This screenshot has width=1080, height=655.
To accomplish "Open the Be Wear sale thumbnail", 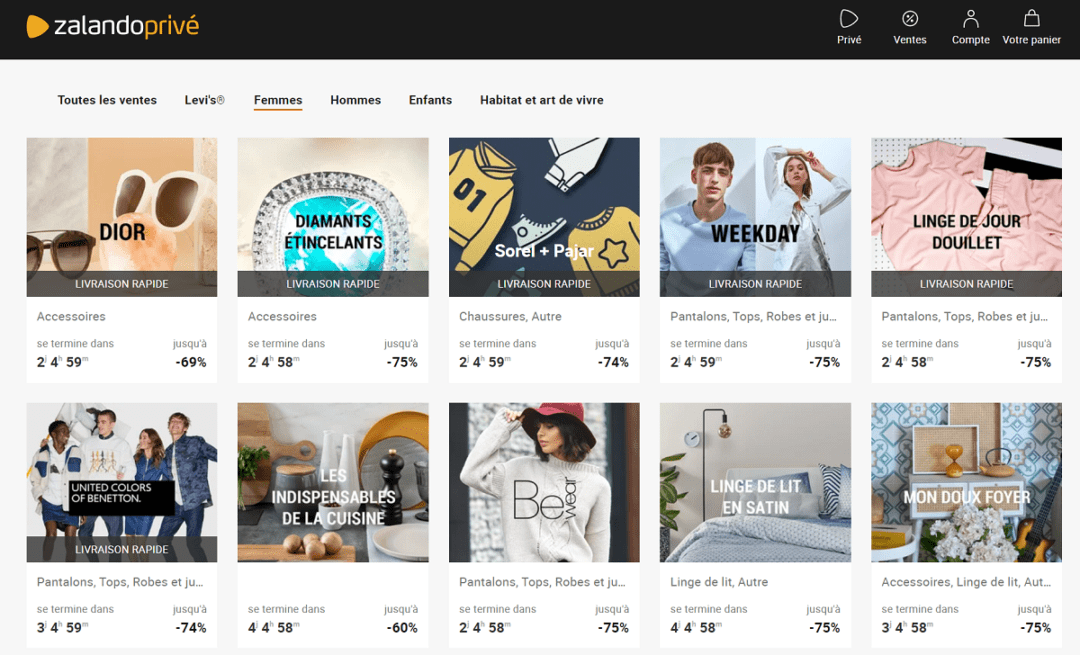I will pos(544,482).
